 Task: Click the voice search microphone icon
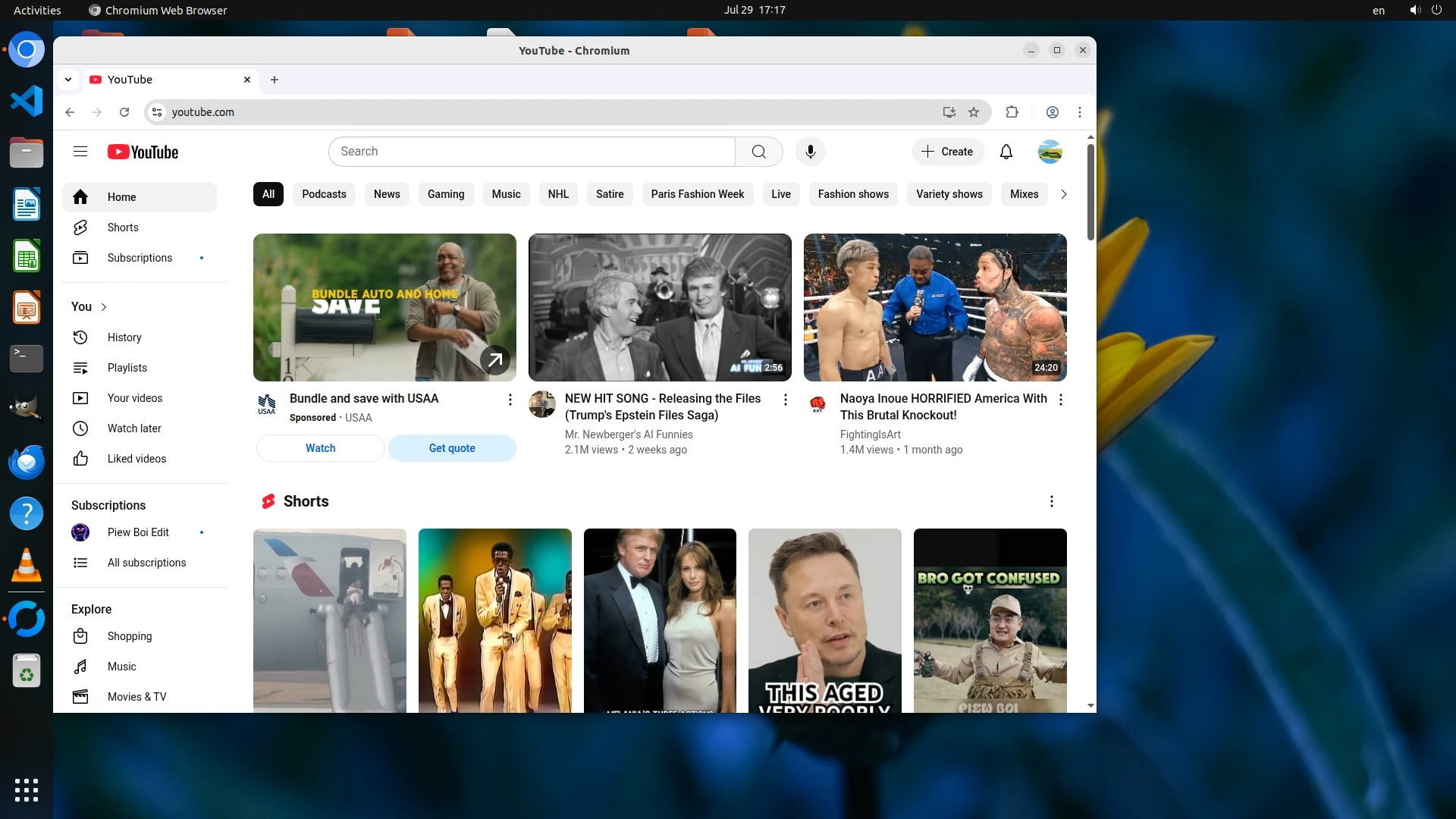[810, 152]
